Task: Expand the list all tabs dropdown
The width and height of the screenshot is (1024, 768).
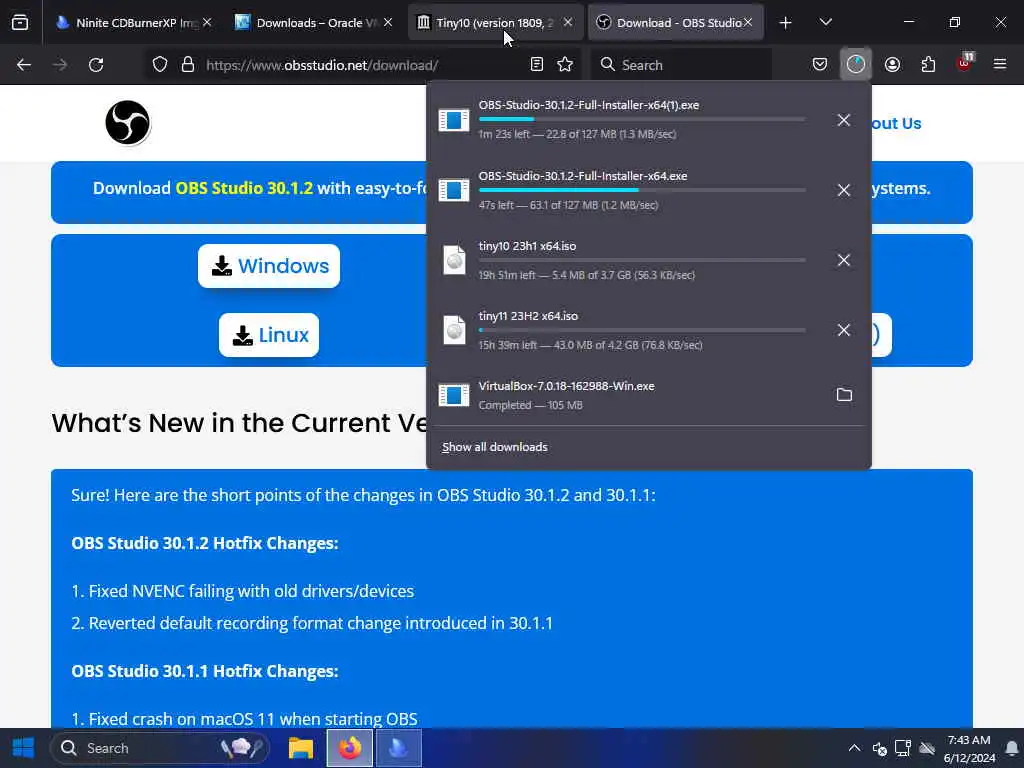Action: tap(825, 23)
